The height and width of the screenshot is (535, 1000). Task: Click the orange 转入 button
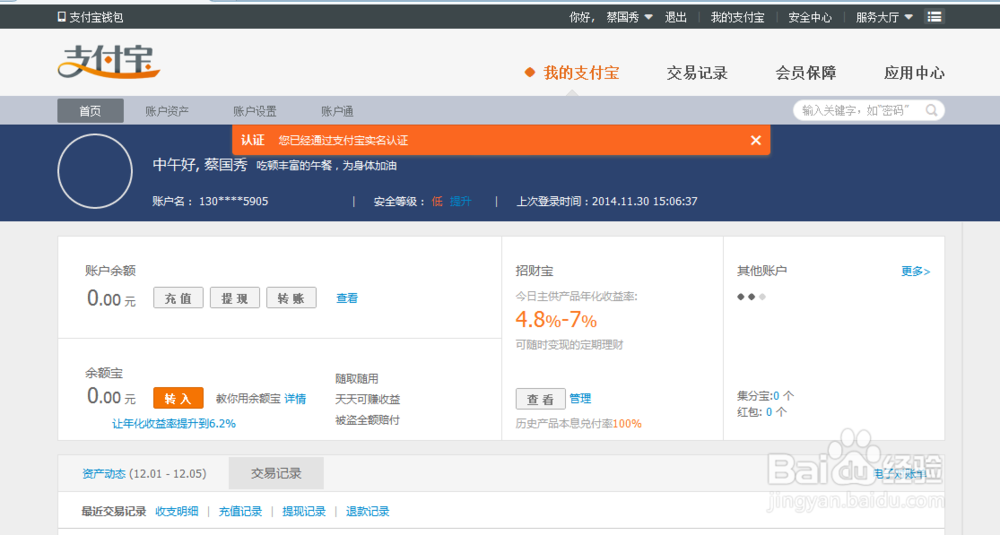(178, 398)
